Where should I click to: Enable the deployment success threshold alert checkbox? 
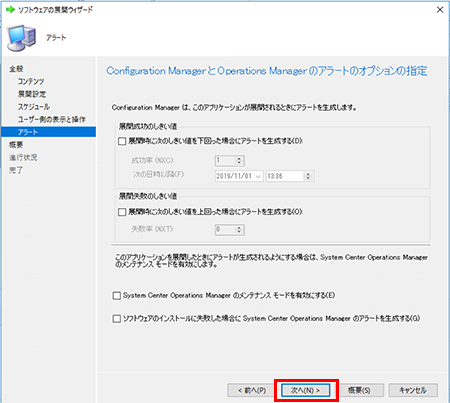pos(122,141)
